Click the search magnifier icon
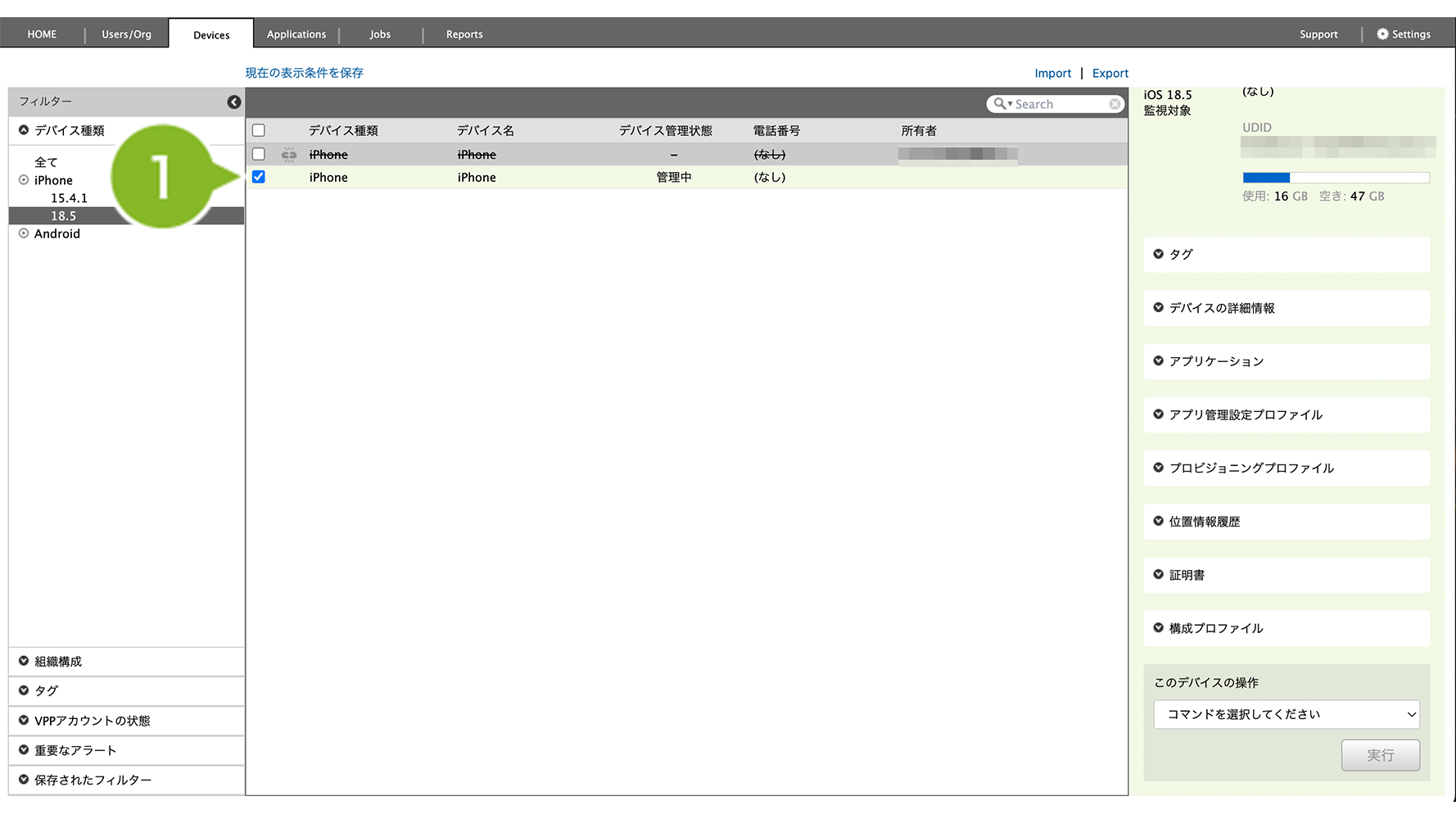The width and height of the screenshot is (1456, 819). click(x=1000, y=104)
